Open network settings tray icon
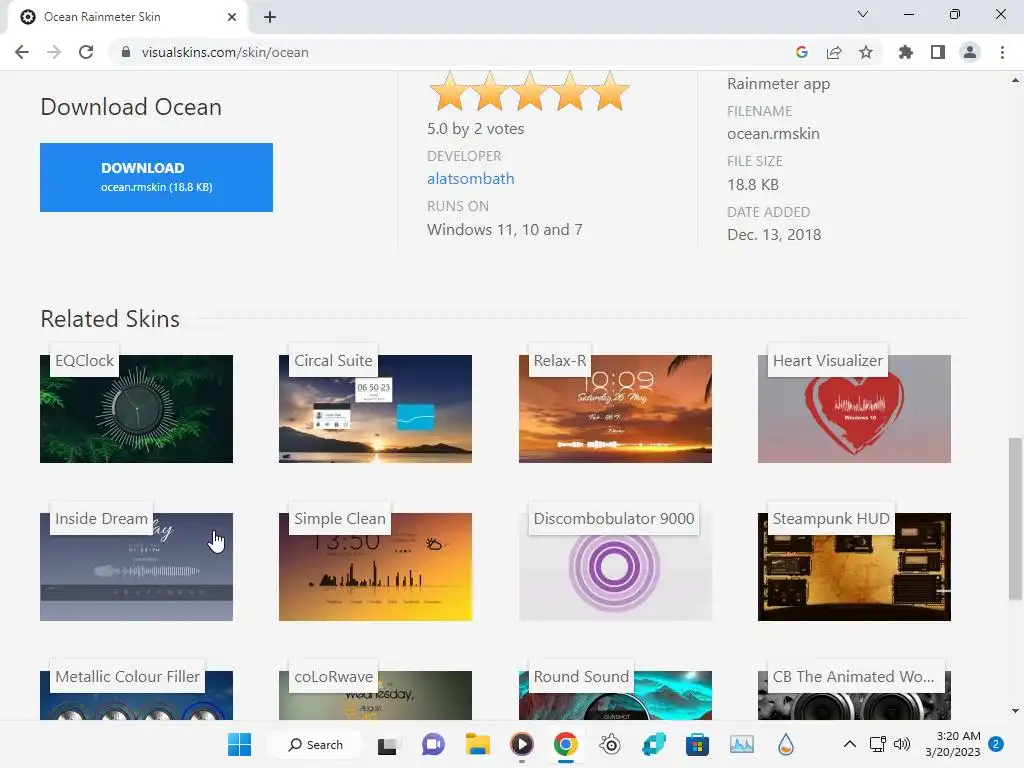This screenshot has height=768, width=1024. coord(878,744)
